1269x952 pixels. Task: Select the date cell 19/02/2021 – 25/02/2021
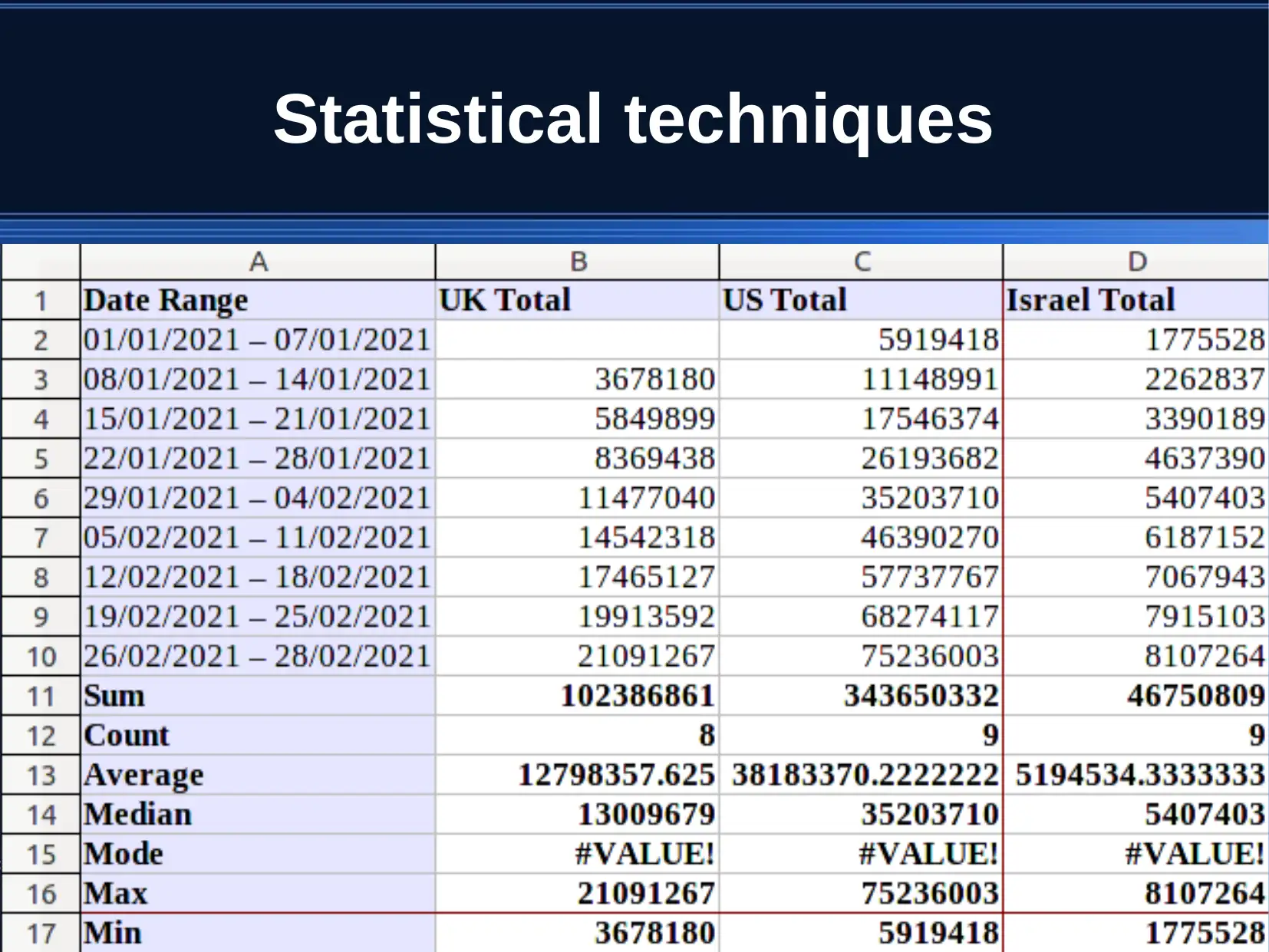(258, 617)
